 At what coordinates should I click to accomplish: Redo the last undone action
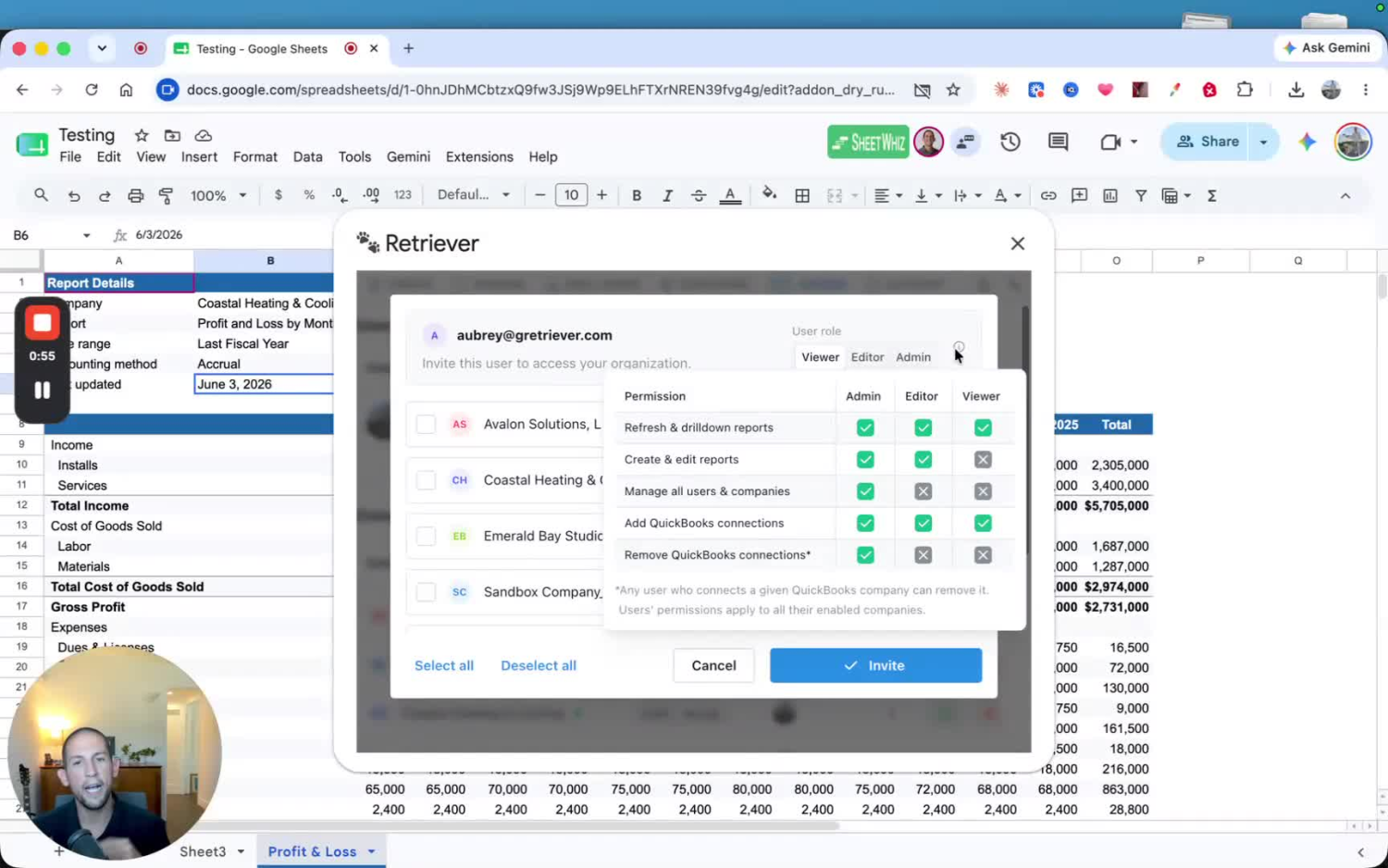(x=105, y=195)
